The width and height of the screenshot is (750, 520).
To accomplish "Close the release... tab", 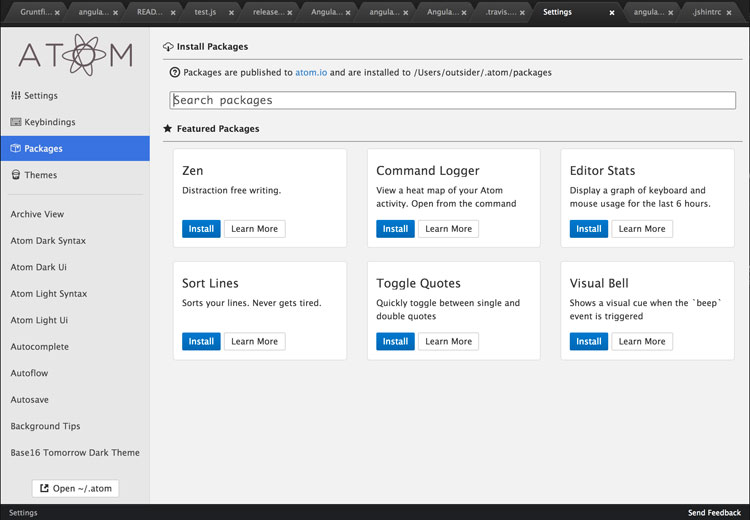I will coord(290,13).
